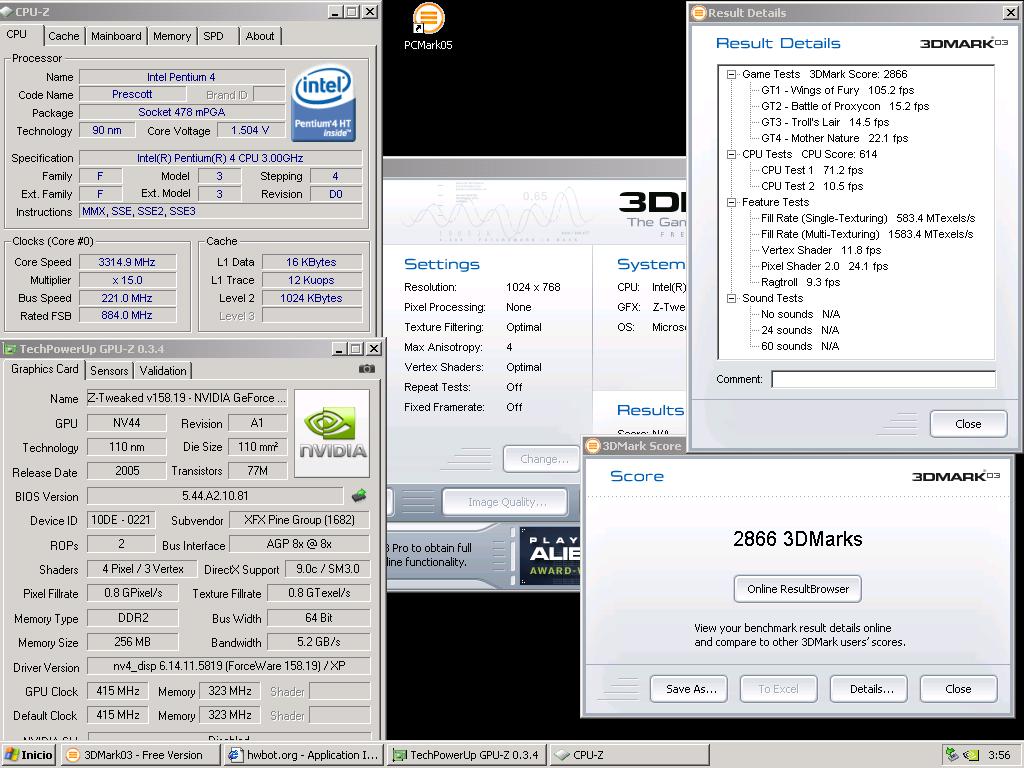Click the BIOS save chip icon in GPU-Z
The height and width of the screenshot is (768, 1024).
click(x=359, y=496)
